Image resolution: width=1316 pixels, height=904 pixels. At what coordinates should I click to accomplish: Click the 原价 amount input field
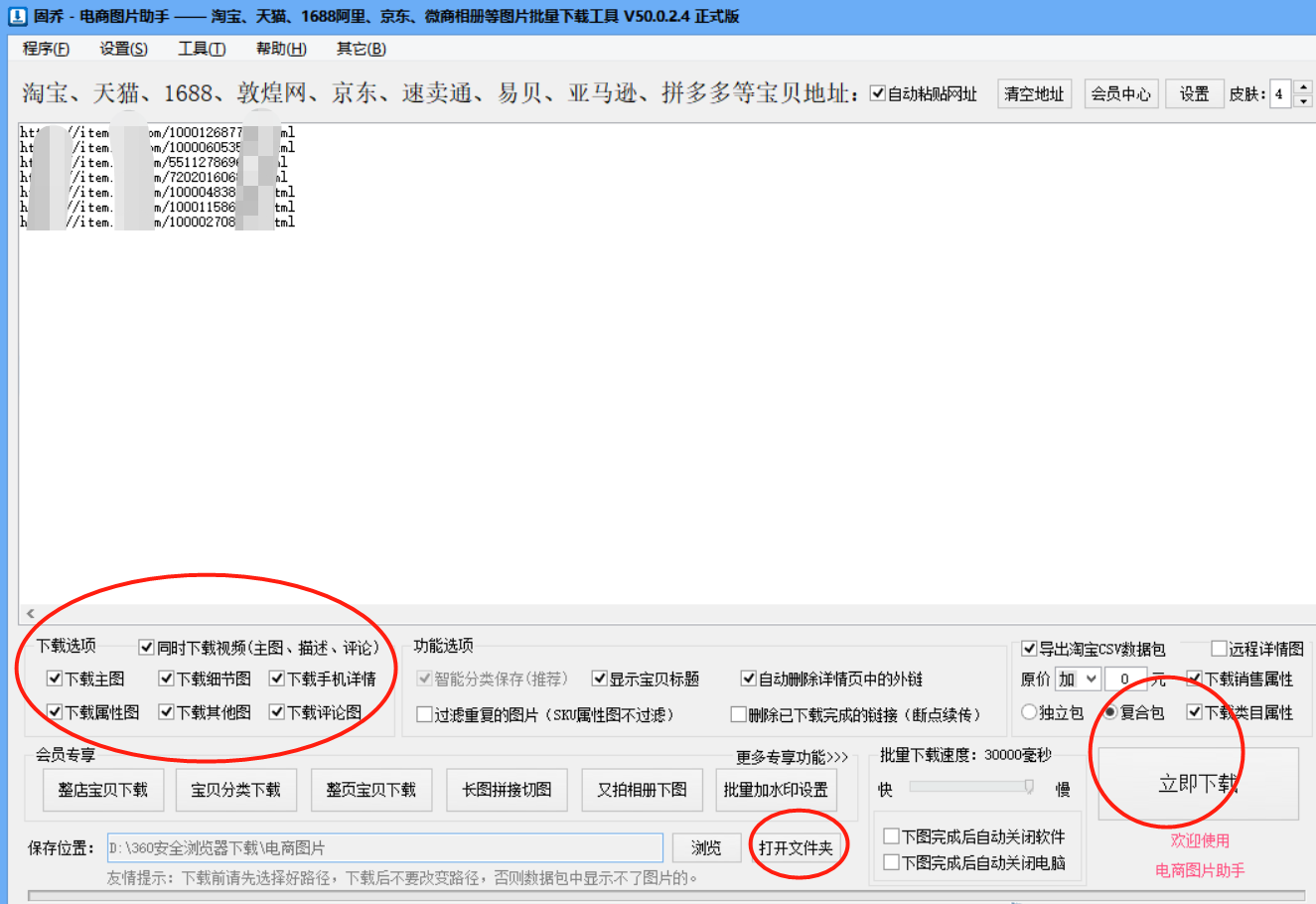(1126, 679)
